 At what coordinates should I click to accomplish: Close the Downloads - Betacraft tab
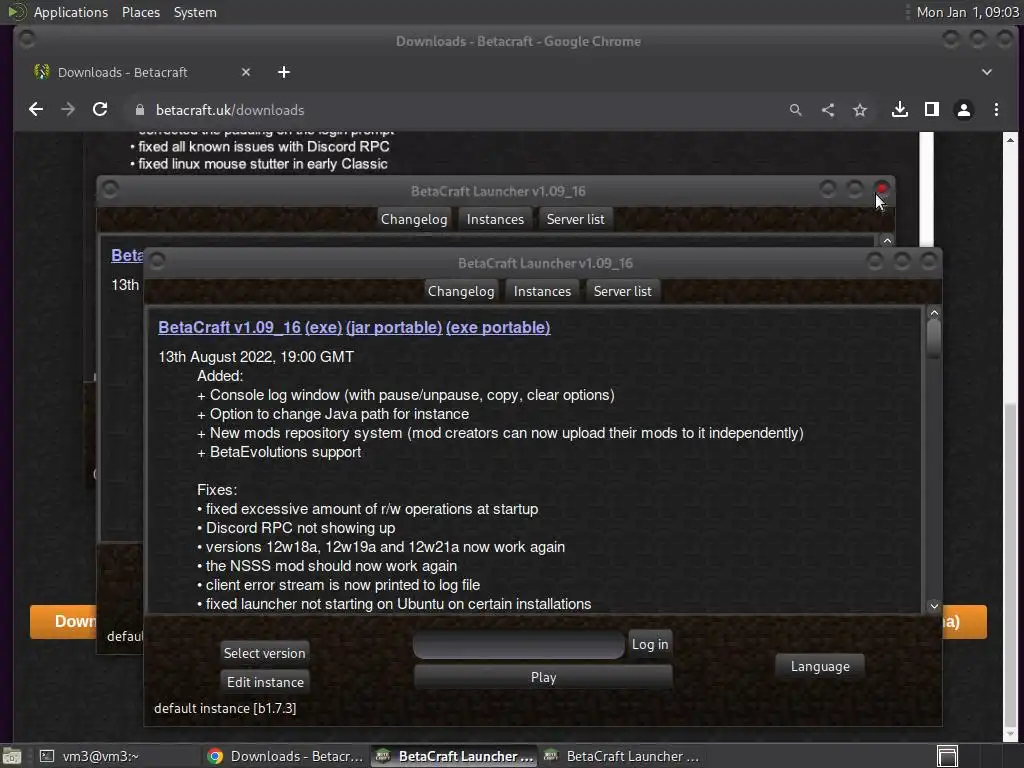coord(246,72)
